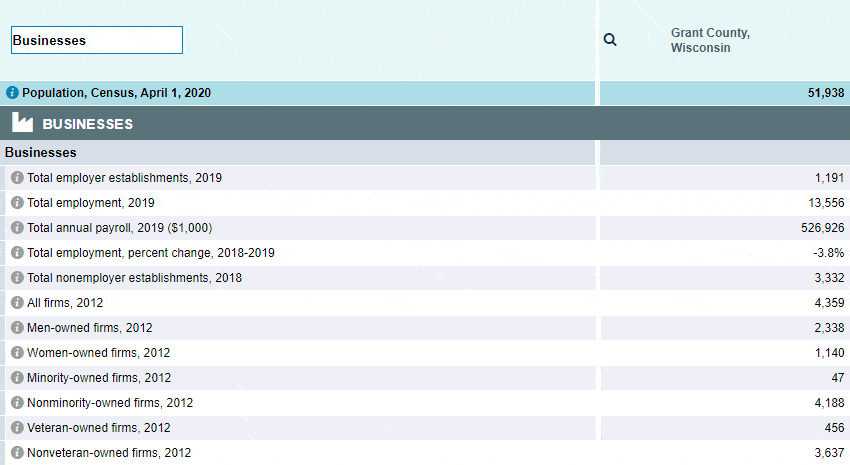Open the Businesses topic selector box
Viewport: 850px width, 465px height.
coord(96,40)
